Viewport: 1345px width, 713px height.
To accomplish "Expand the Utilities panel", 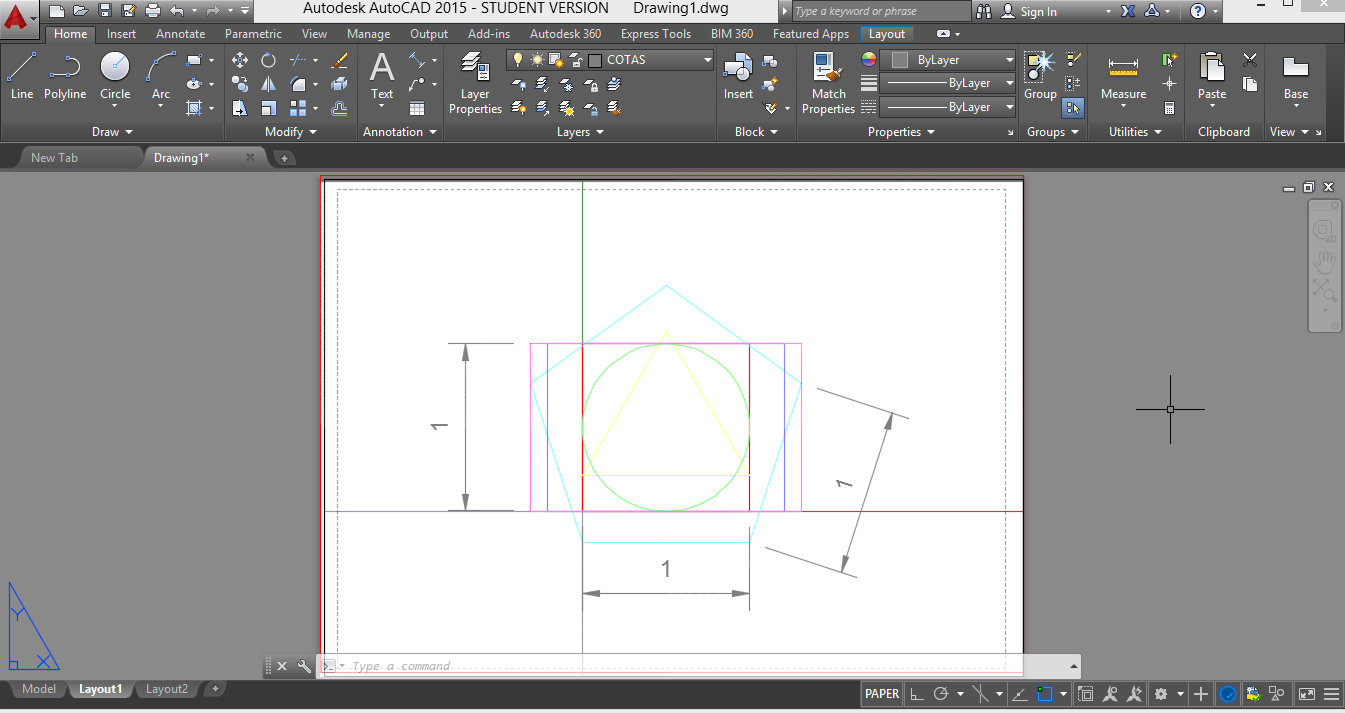I will 1135,132.
